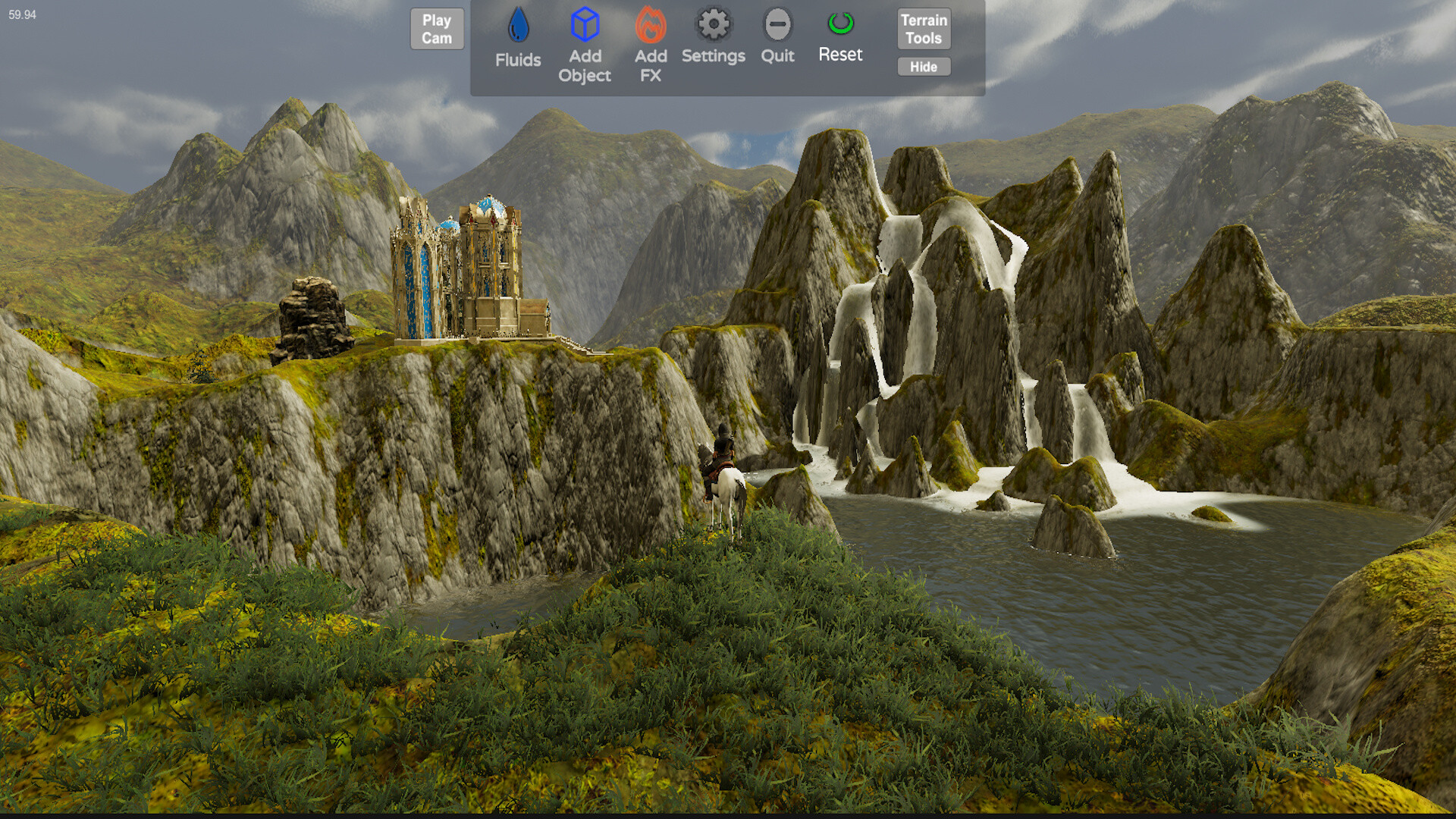This screenshot has height=819, width=1456.
Task: Open the Fluids water droplet tool
Action: click(x=518, y=29)
